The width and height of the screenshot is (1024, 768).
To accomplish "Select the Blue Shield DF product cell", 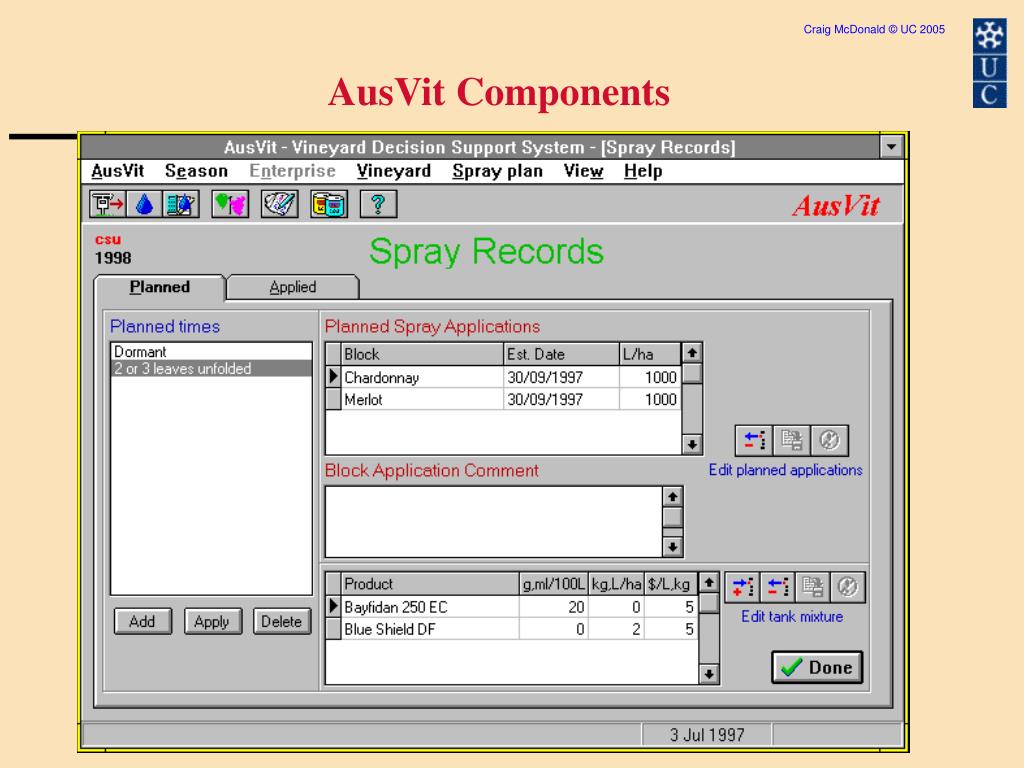I will [x=430, y=629].
